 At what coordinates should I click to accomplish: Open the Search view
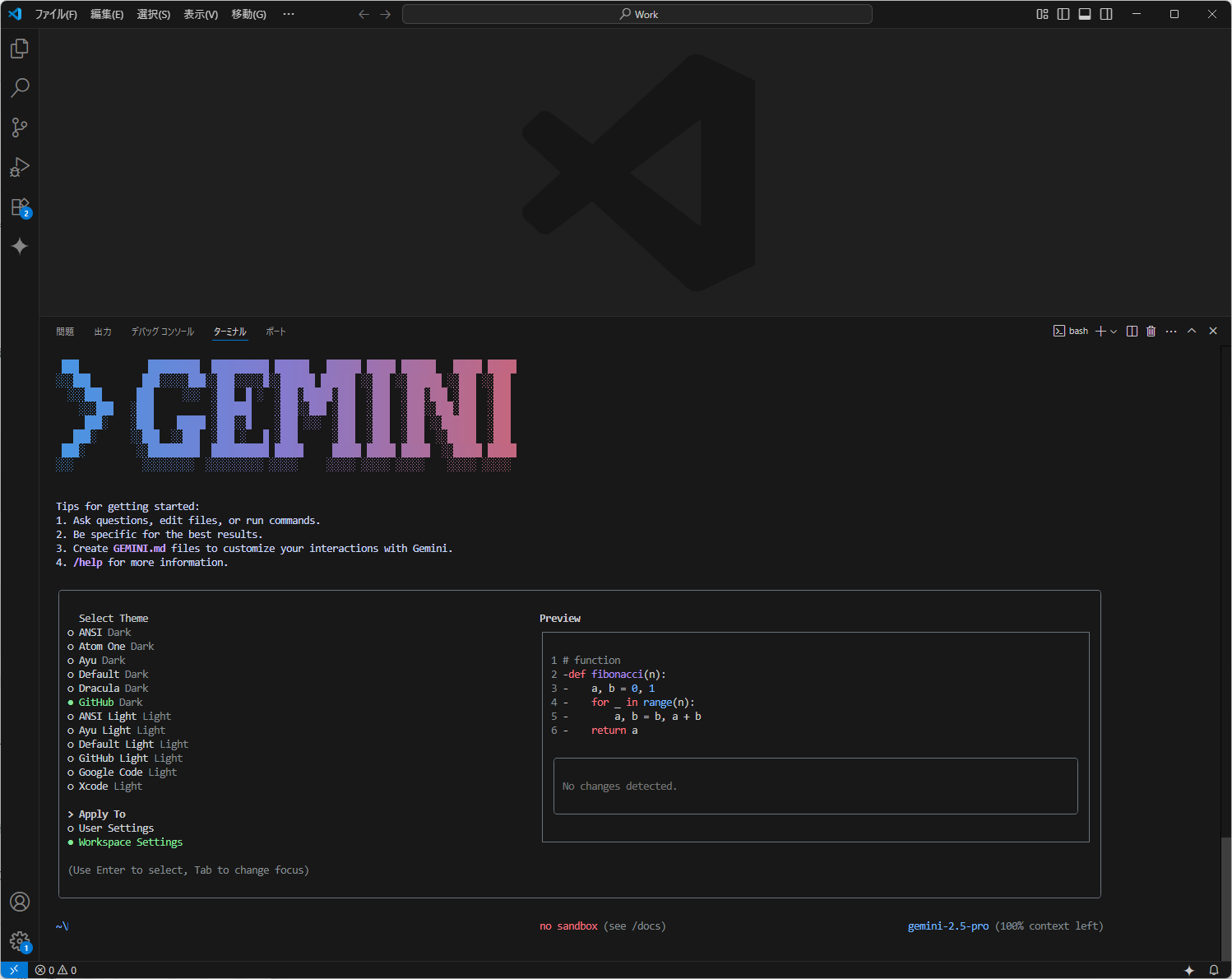(19, 87)
